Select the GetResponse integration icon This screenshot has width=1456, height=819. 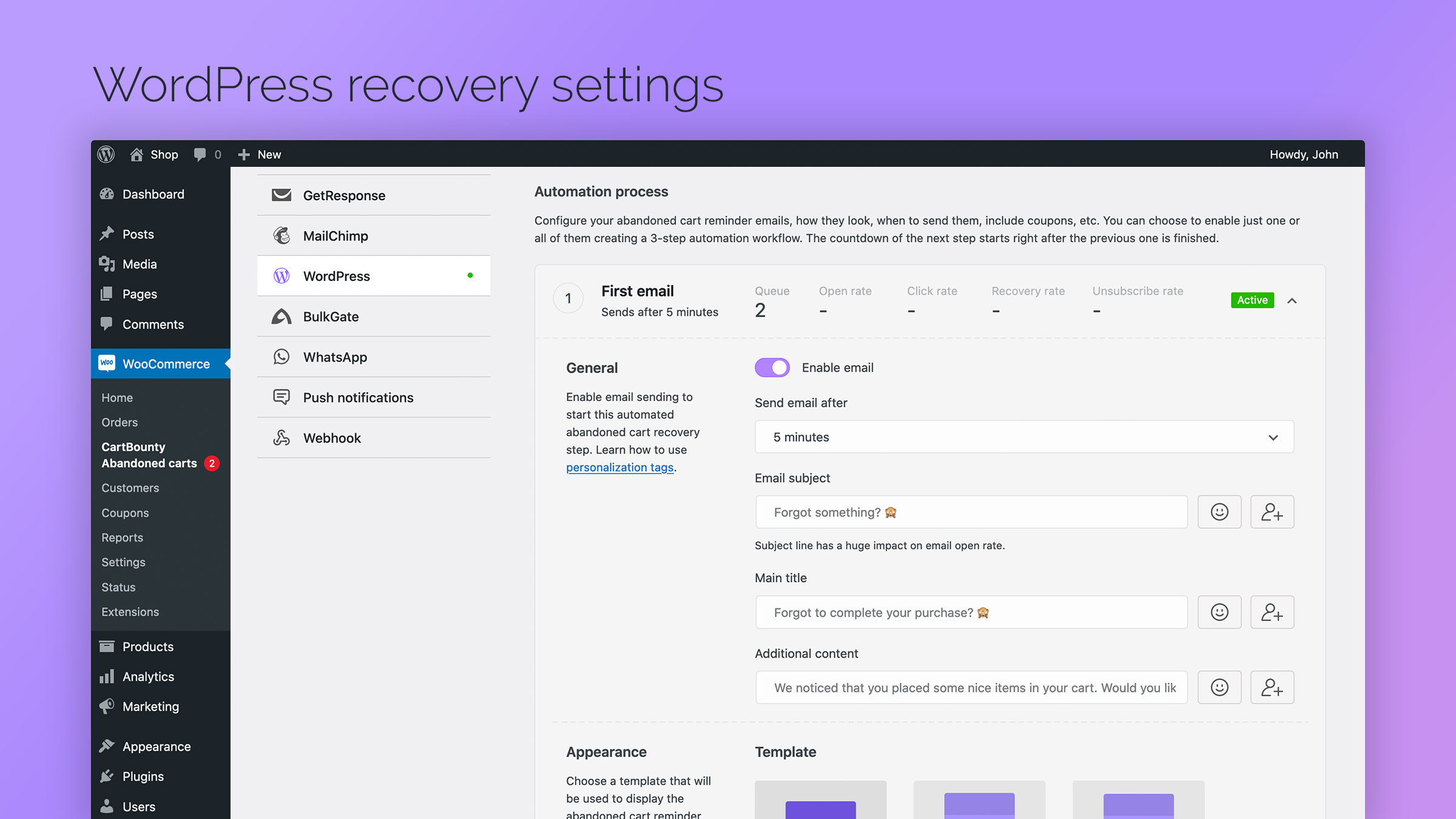point(282,195)
